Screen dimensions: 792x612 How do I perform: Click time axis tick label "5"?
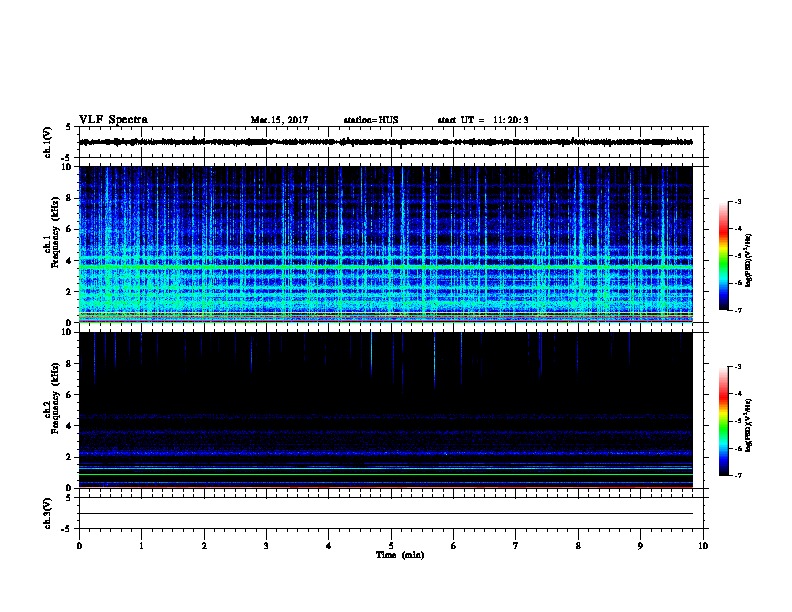391,546
